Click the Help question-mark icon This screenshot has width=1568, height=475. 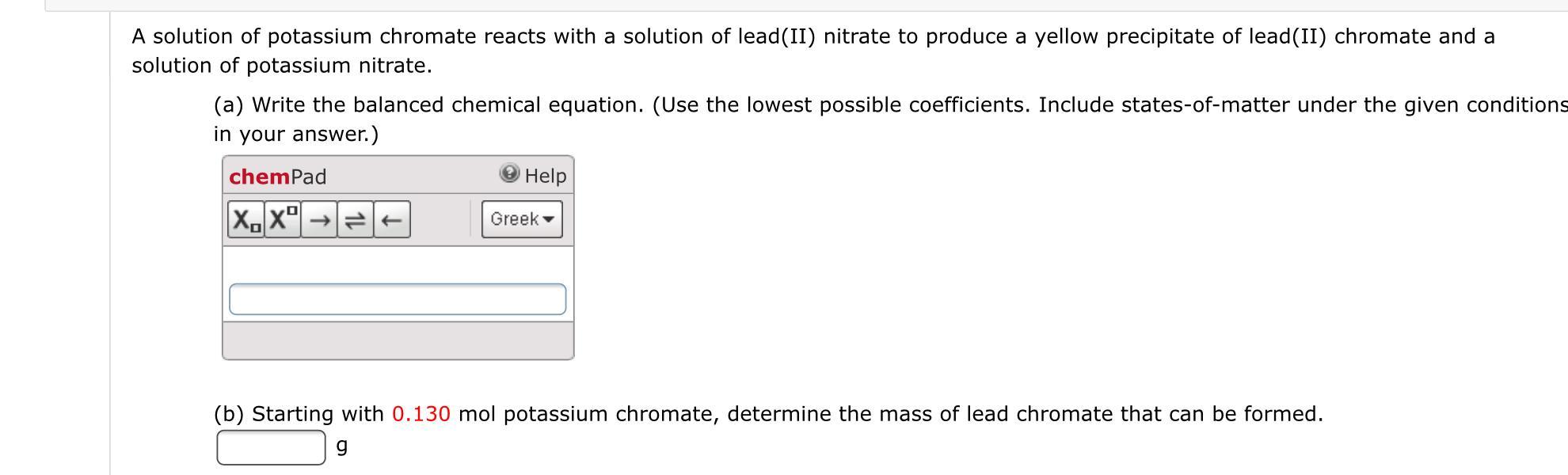click(x=509, y=175)
